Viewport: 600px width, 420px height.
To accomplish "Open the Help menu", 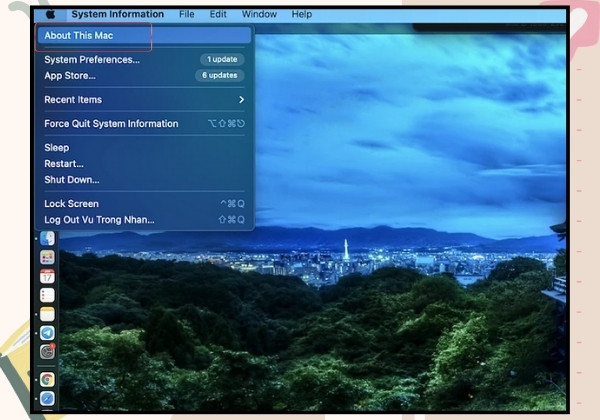I will point(302,15).
